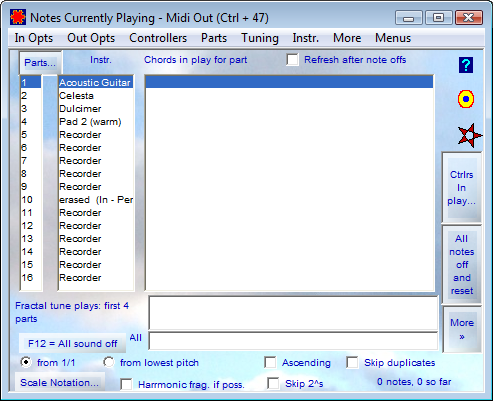This screenshot has width=493, height=401.
Task: Click the Parts... button
Action: point(40,63)
